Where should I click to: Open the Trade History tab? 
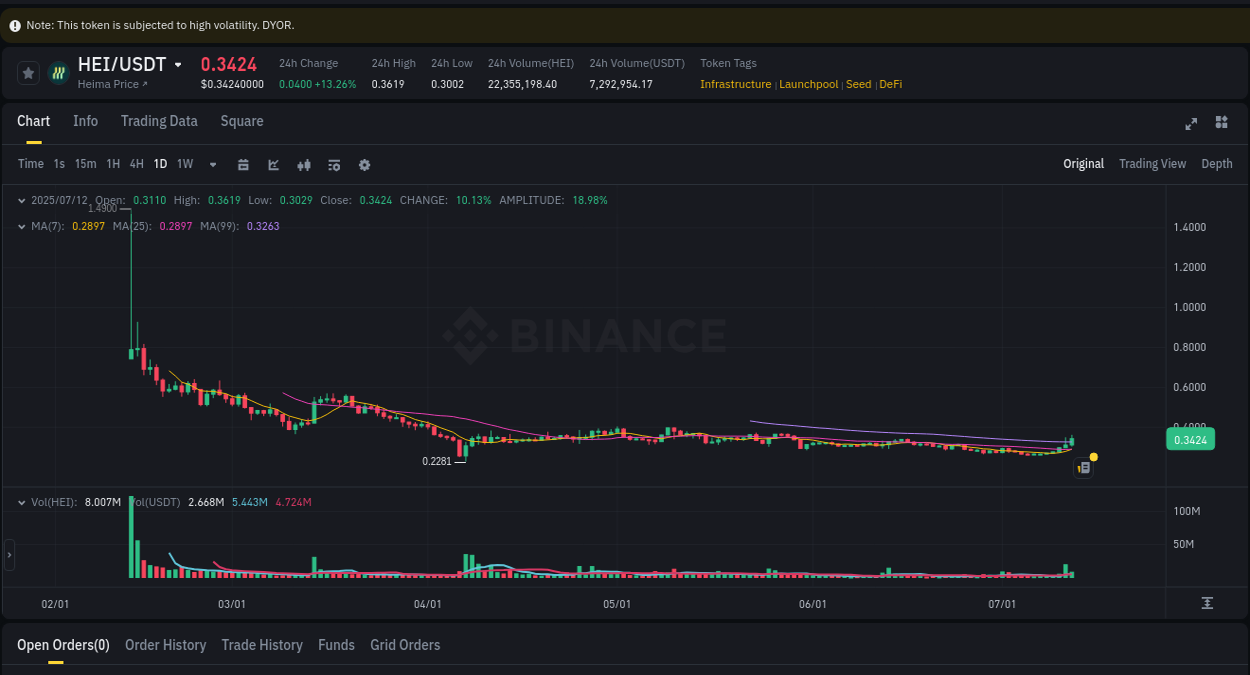[x=262, y=645]
